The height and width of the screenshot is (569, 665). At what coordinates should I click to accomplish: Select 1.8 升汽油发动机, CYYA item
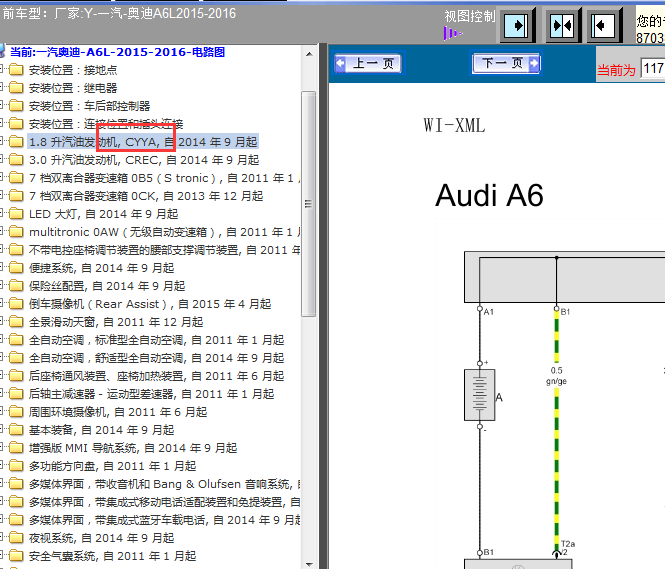coord(143,142)
